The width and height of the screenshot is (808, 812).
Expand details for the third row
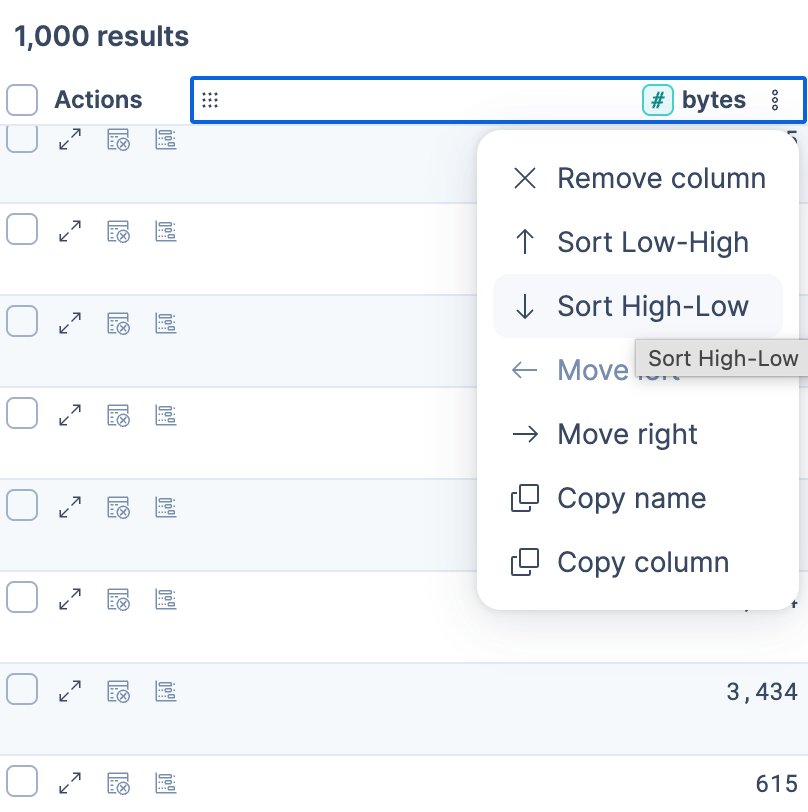pos(70,323)
